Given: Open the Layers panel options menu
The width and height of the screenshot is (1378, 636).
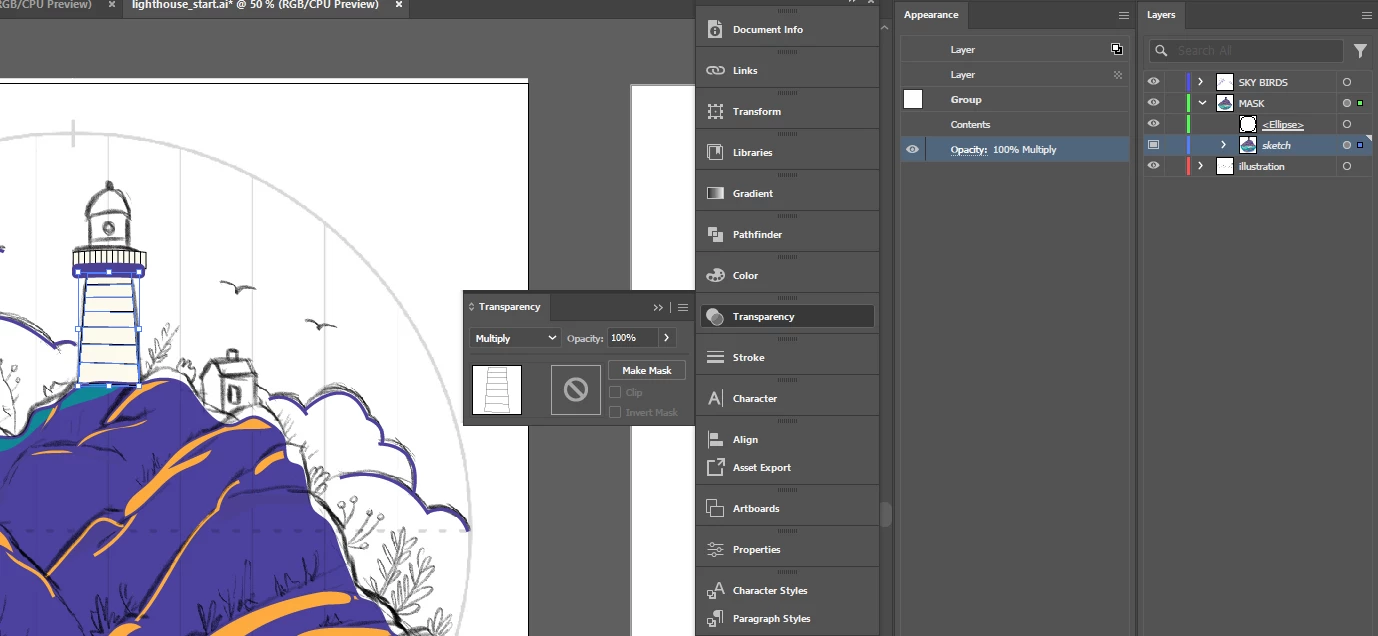Looking at the screenshot, I should tap(1366, 16).
